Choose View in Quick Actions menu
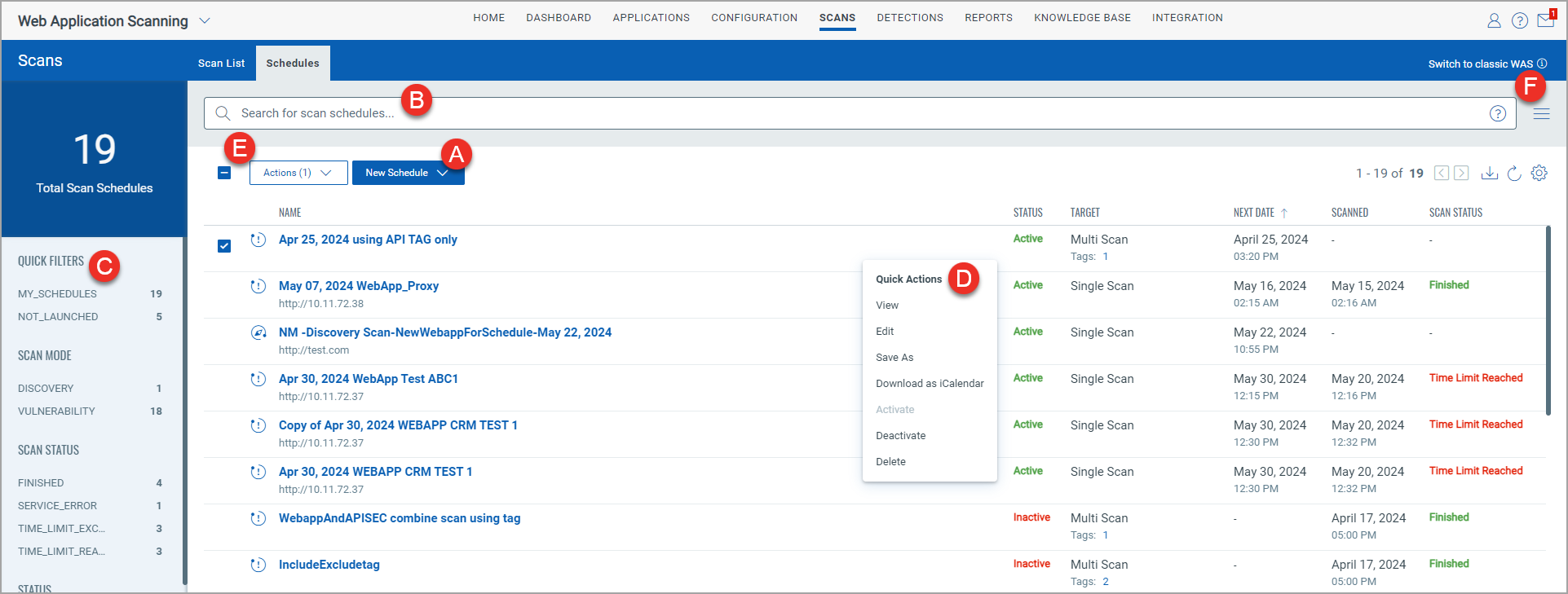1568x594 pixels. [x=887, y=306]
